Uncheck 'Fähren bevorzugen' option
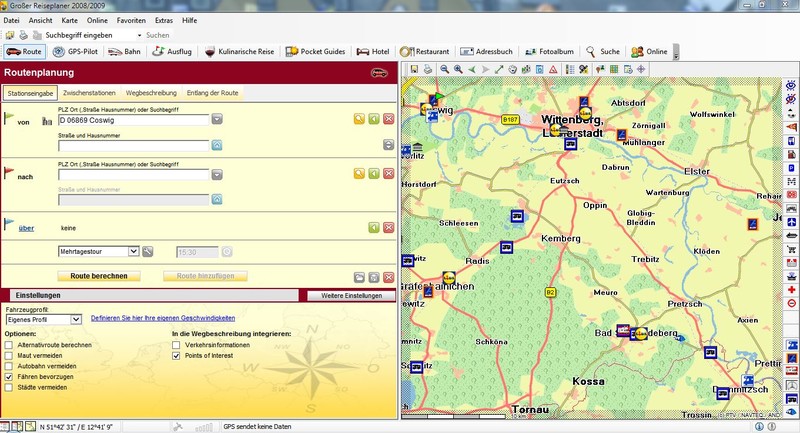 (x=9, y=376)
